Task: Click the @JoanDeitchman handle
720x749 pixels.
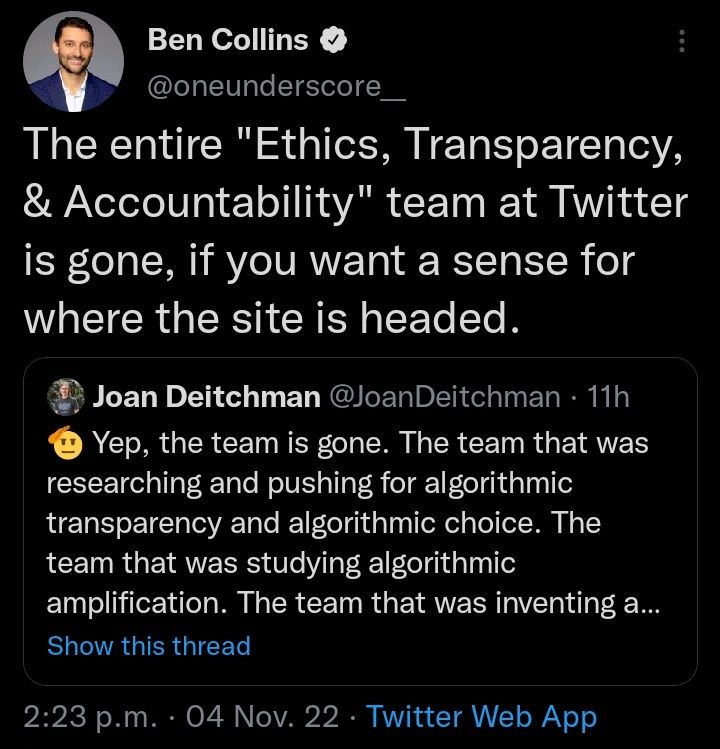Action: click(x=444, y=397)
